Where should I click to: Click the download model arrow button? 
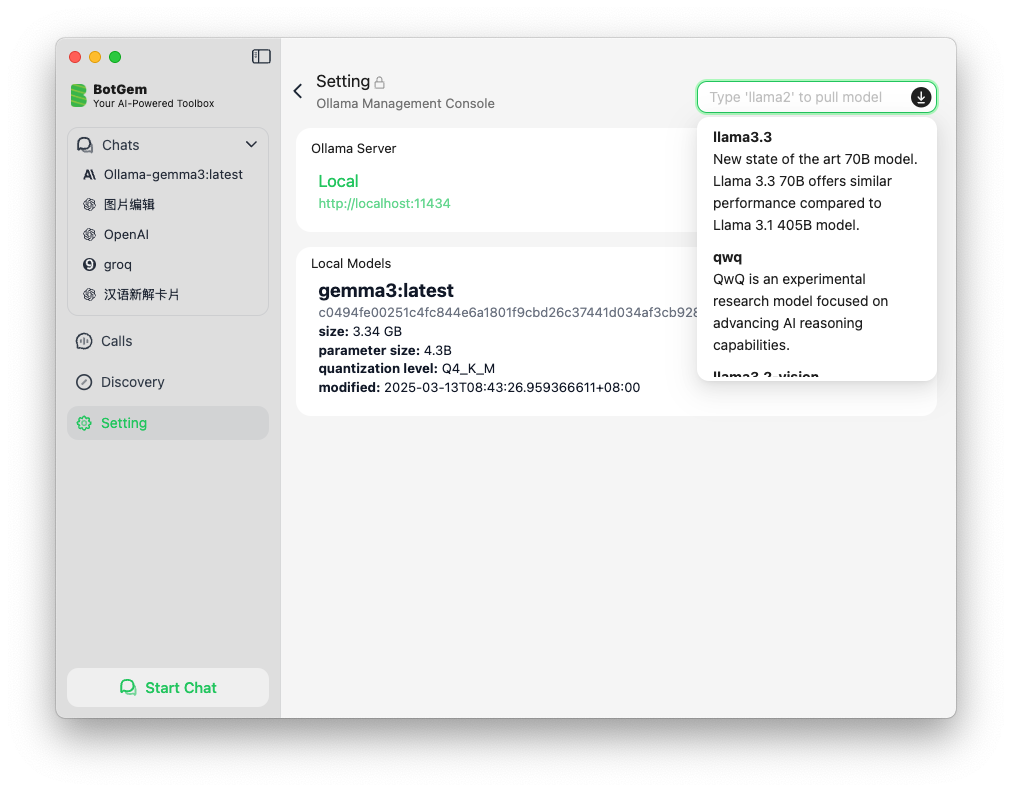coord(921,97)
